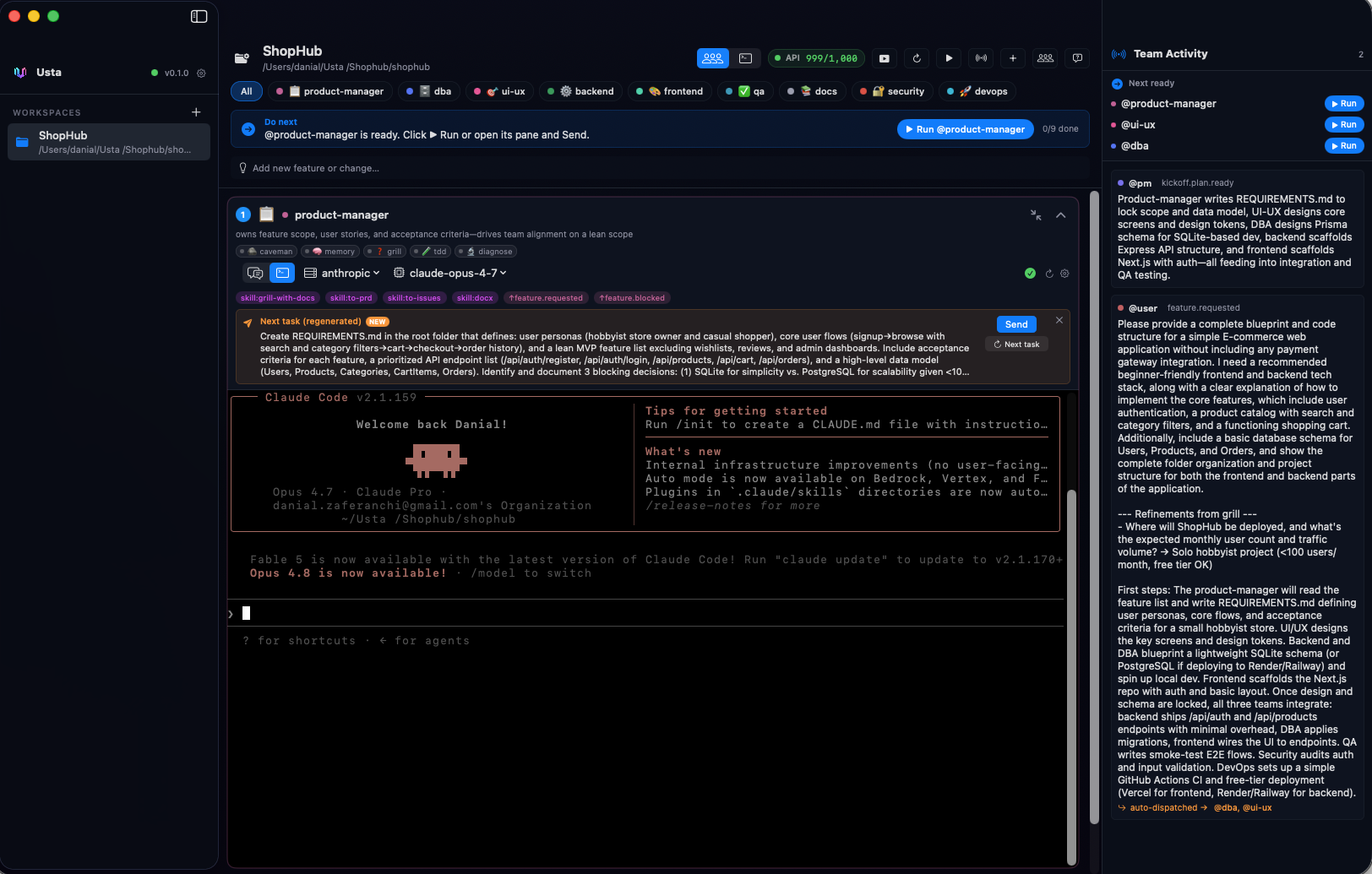Screen dimensions: 1372x874
Task: Toggle the memory skill chip
Action: (x=331, y=252)
